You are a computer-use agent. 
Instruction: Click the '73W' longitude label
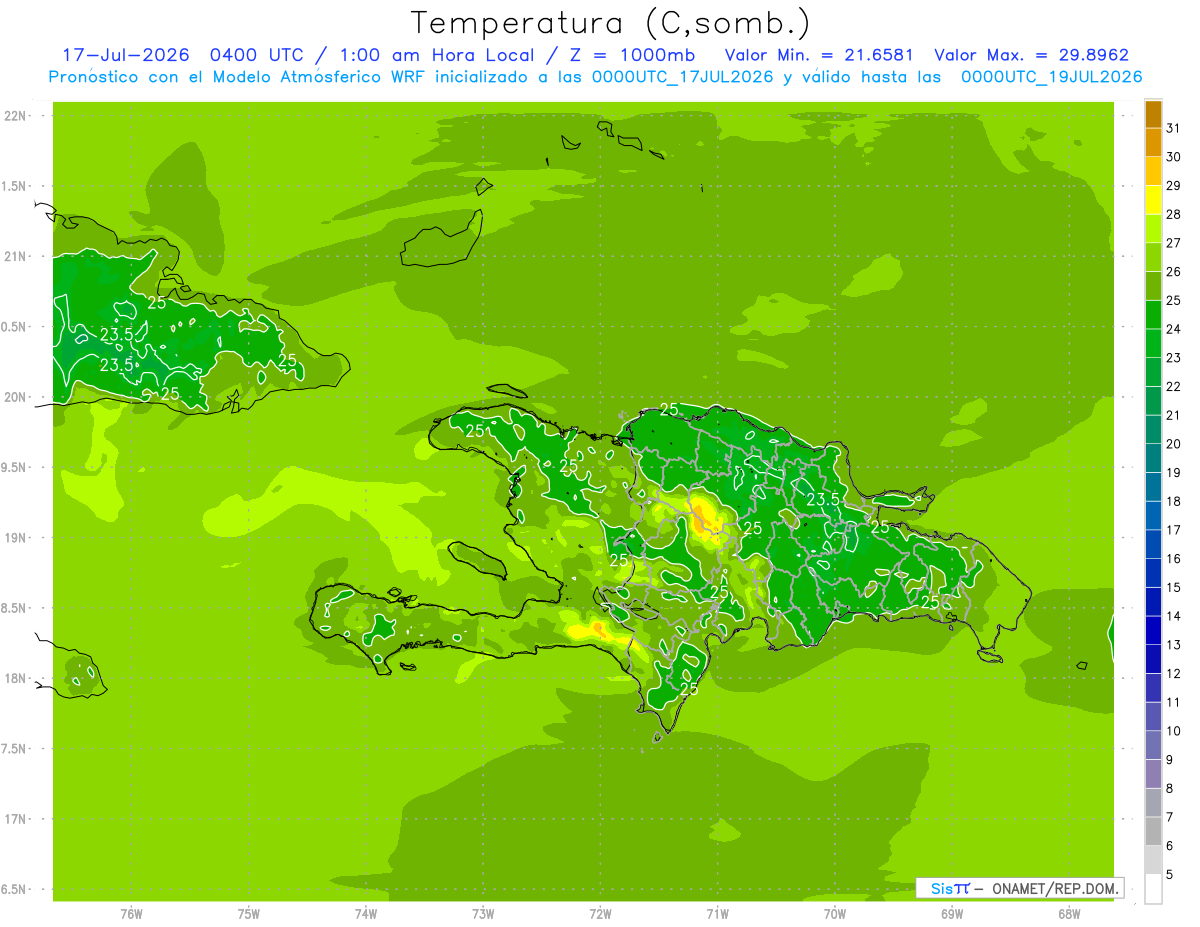click(x=483, y=914)
